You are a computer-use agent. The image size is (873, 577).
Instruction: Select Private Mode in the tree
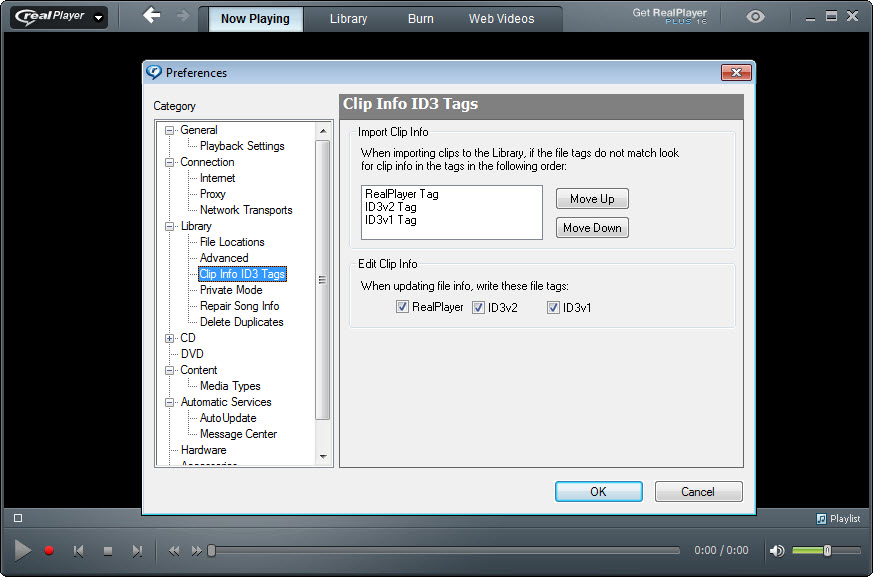click(x=231, y=290)
